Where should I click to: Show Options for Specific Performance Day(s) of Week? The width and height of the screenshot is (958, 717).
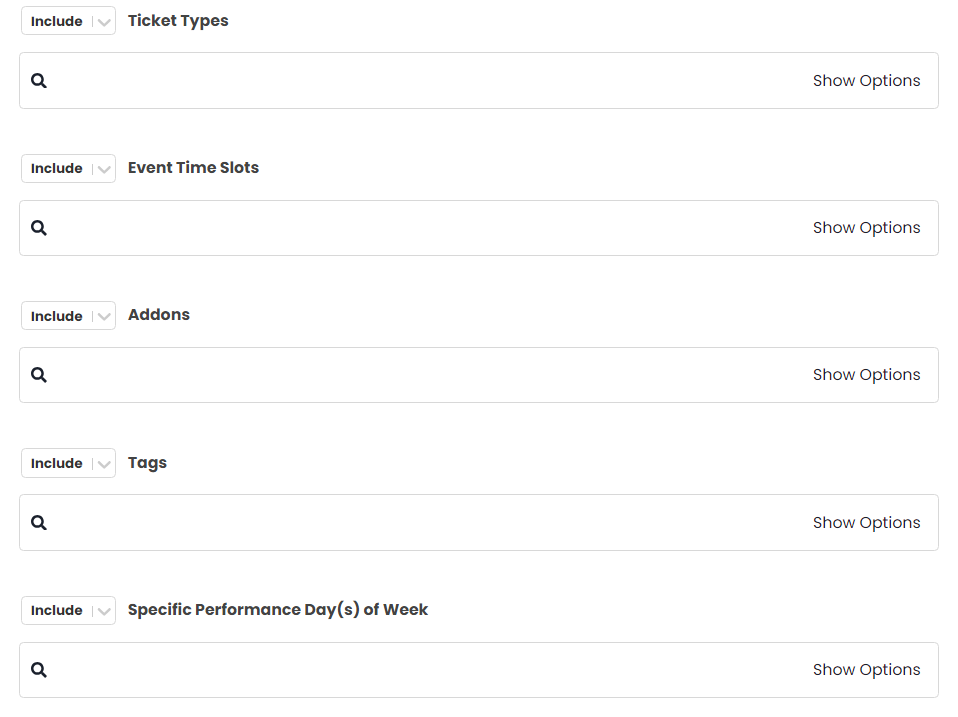tap(866, 669)
